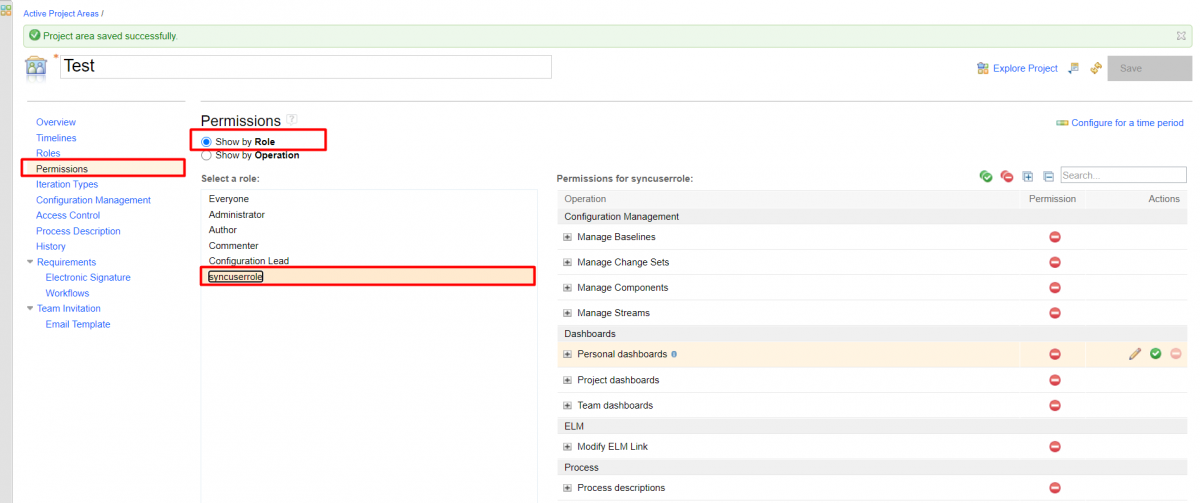The height and width of the screenshot is (503, 1200).
Task: Click Configure for a time period link
Action: (x=1126, y=123)
